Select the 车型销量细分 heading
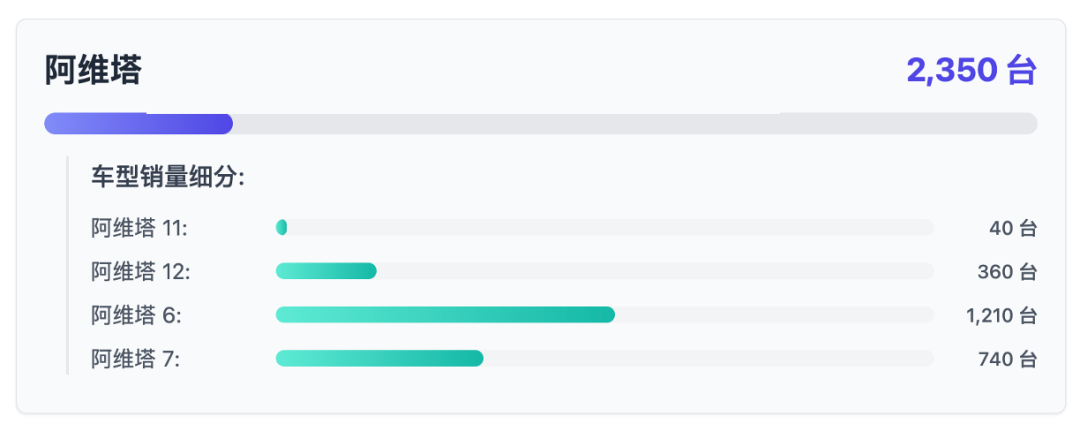The width and height of the screenshot is (1080, 424). [169, 178]
